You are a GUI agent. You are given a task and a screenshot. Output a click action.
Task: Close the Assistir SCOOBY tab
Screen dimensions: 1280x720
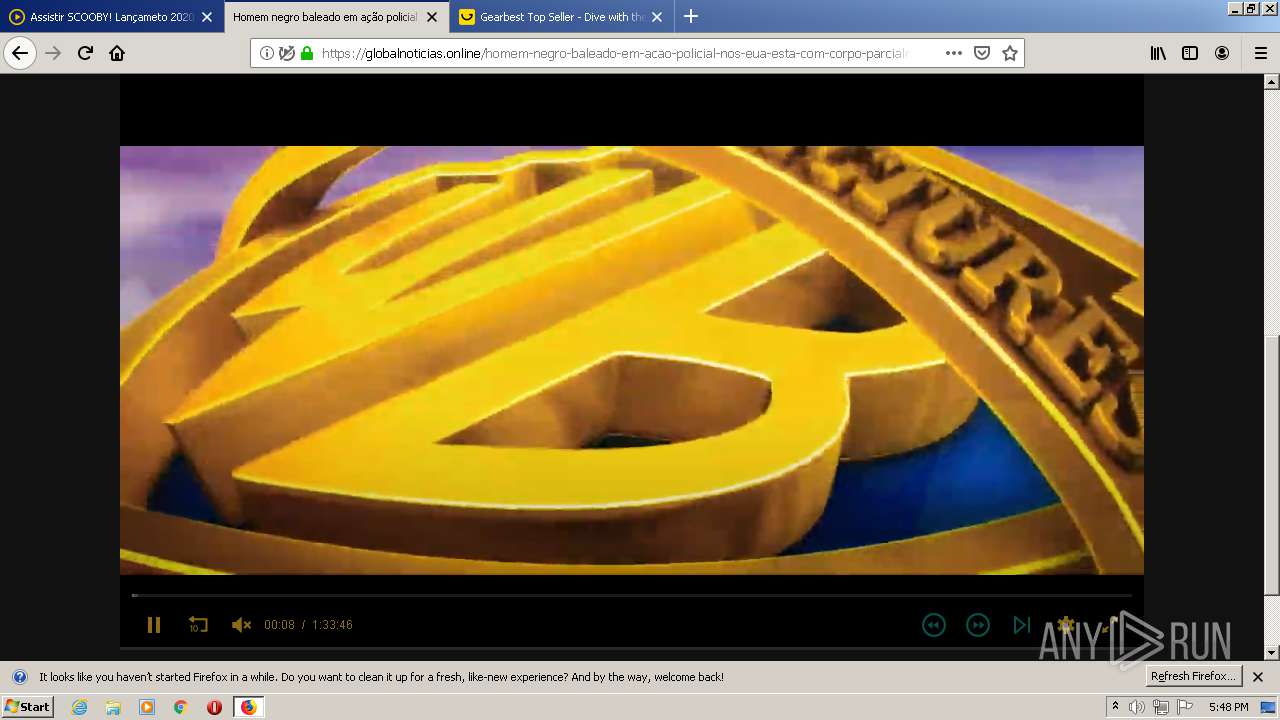click(x=207, y=17)
